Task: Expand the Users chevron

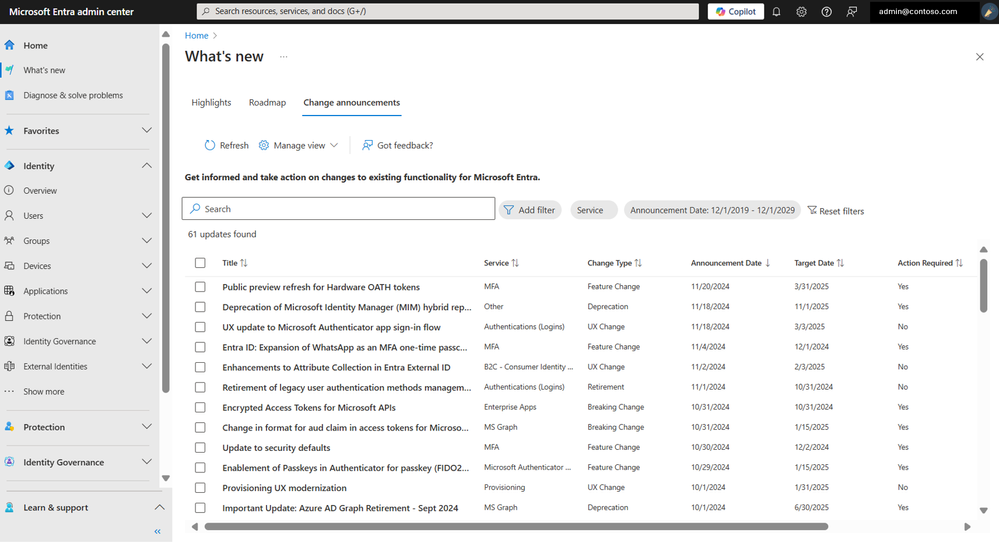Action: [x=147, y=215]
